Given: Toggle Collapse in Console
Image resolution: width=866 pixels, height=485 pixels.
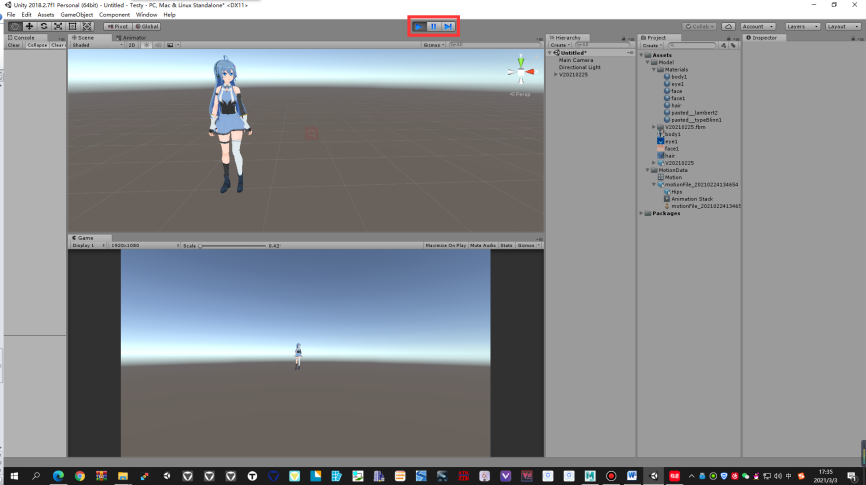Looking at the screenshot, I should 37,45.
